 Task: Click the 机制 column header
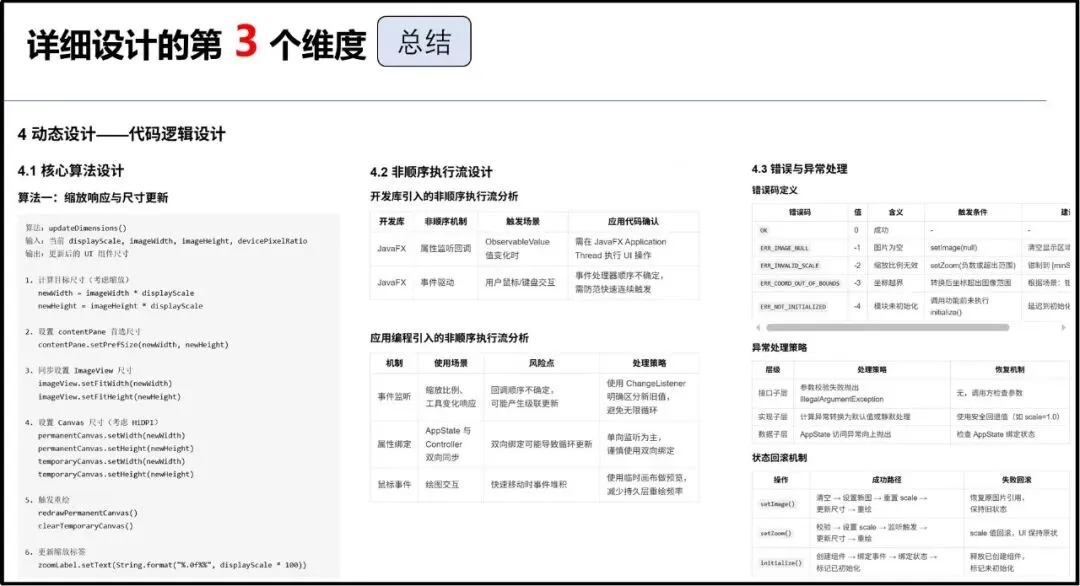point(394,363)
